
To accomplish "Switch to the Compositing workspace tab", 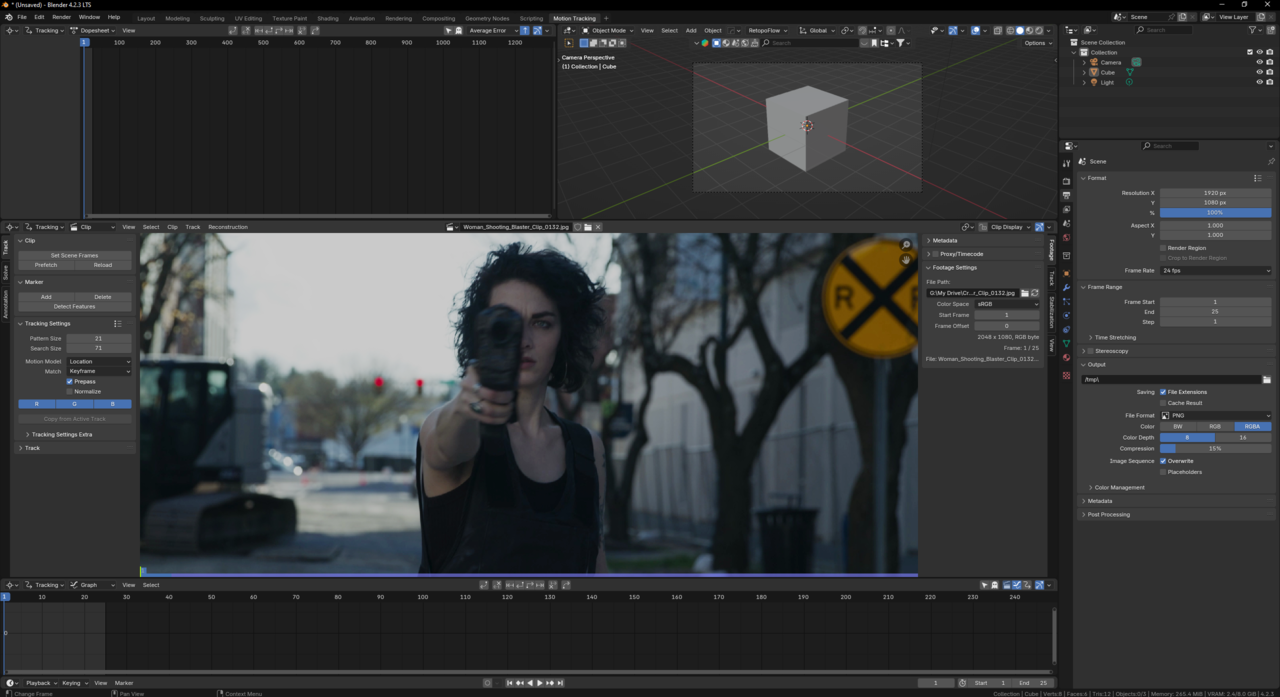I will pyautogui.click(x=438, y=18).
